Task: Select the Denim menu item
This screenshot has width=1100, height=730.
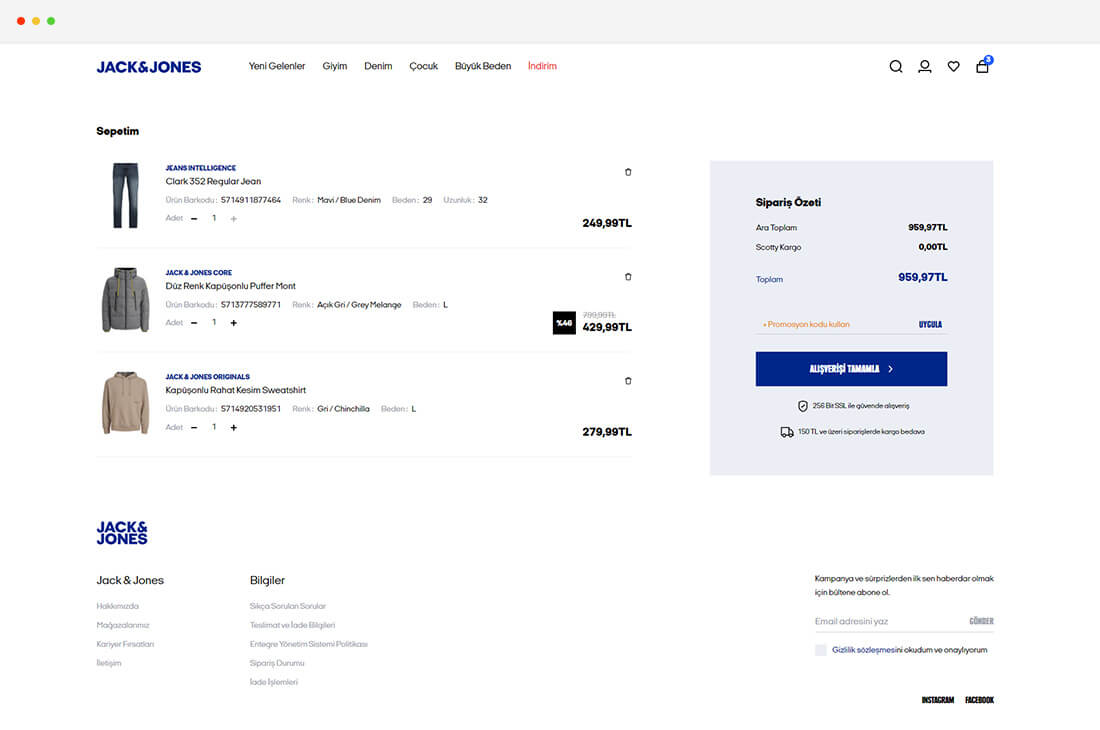Action: point(378,66)
